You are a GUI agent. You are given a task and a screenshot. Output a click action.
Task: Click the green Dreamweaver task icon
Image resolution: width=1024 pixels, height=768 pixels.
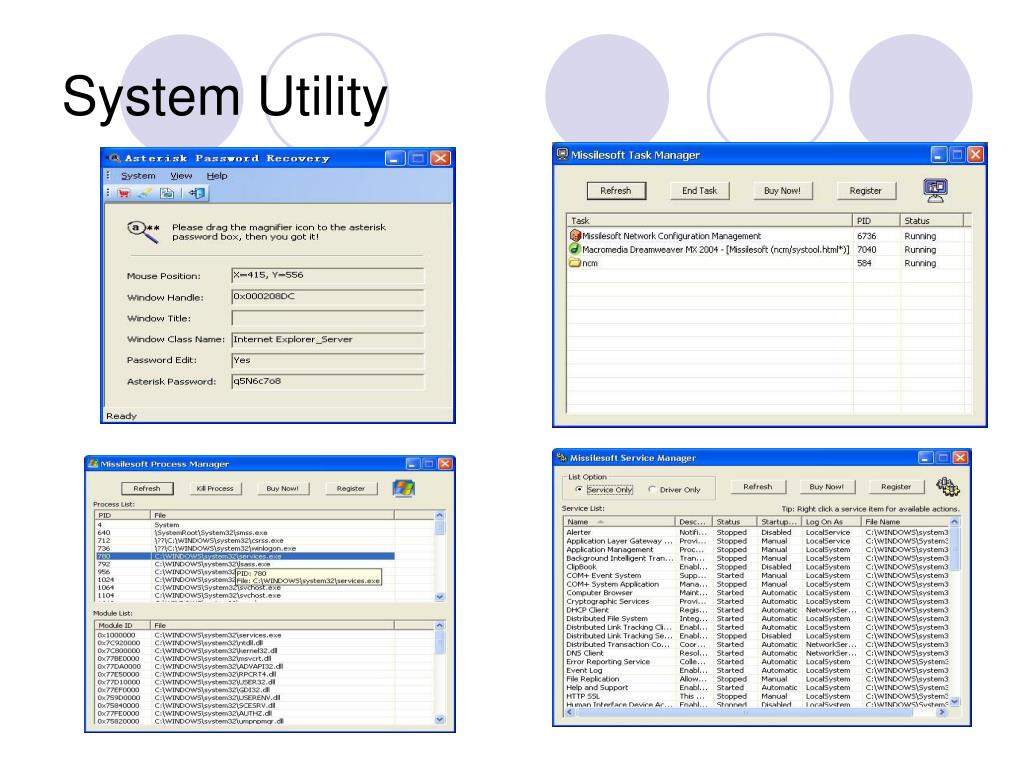click(575, 249)
